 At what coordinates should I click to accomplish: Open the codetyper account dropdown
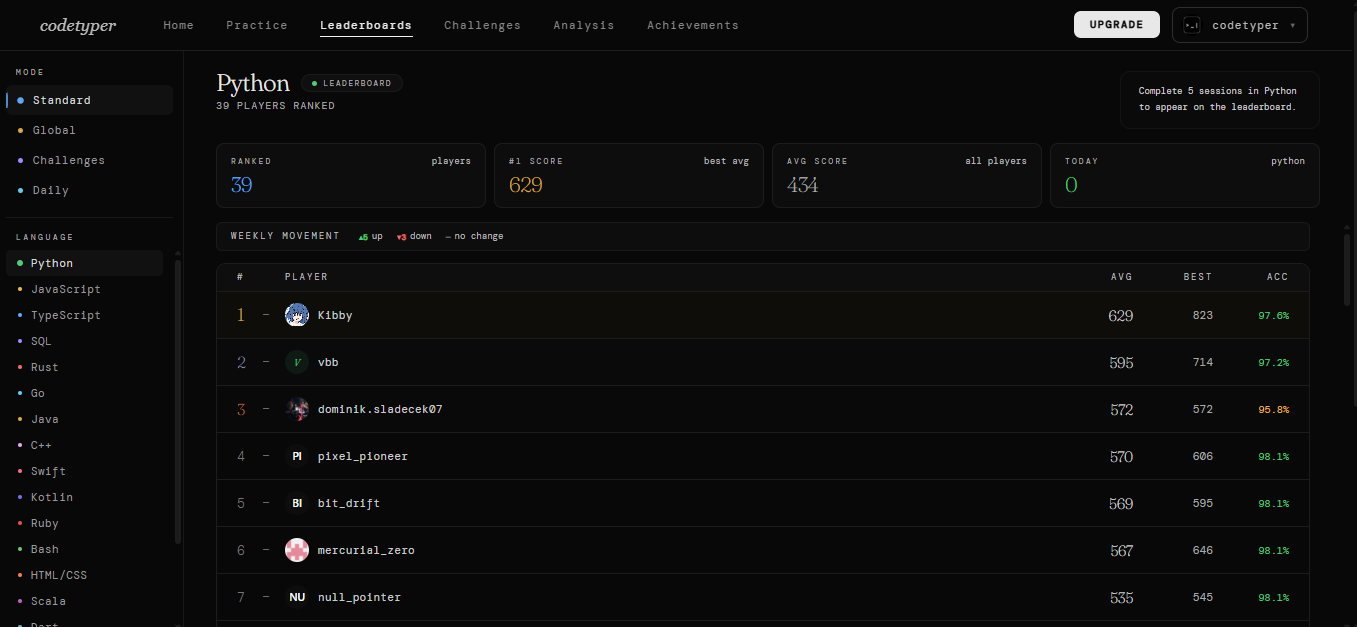coord(1239,25)
